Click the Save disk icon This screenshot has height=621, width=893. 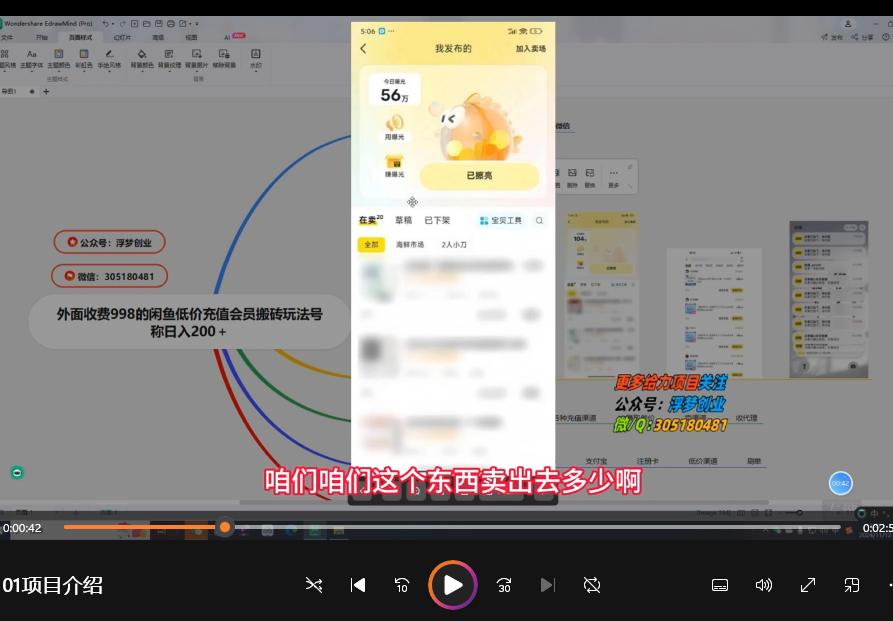[158, 23]
